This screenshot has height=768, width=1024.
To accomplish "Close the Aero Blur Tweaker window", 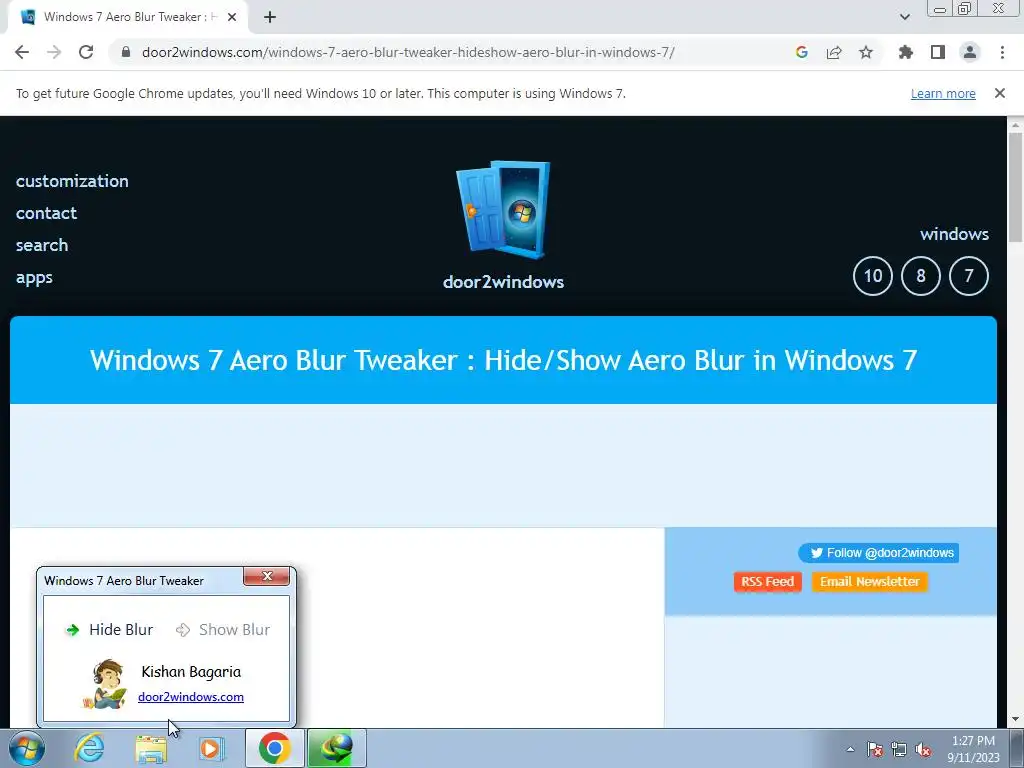I will pyautogui.click(x=266, y=576).
